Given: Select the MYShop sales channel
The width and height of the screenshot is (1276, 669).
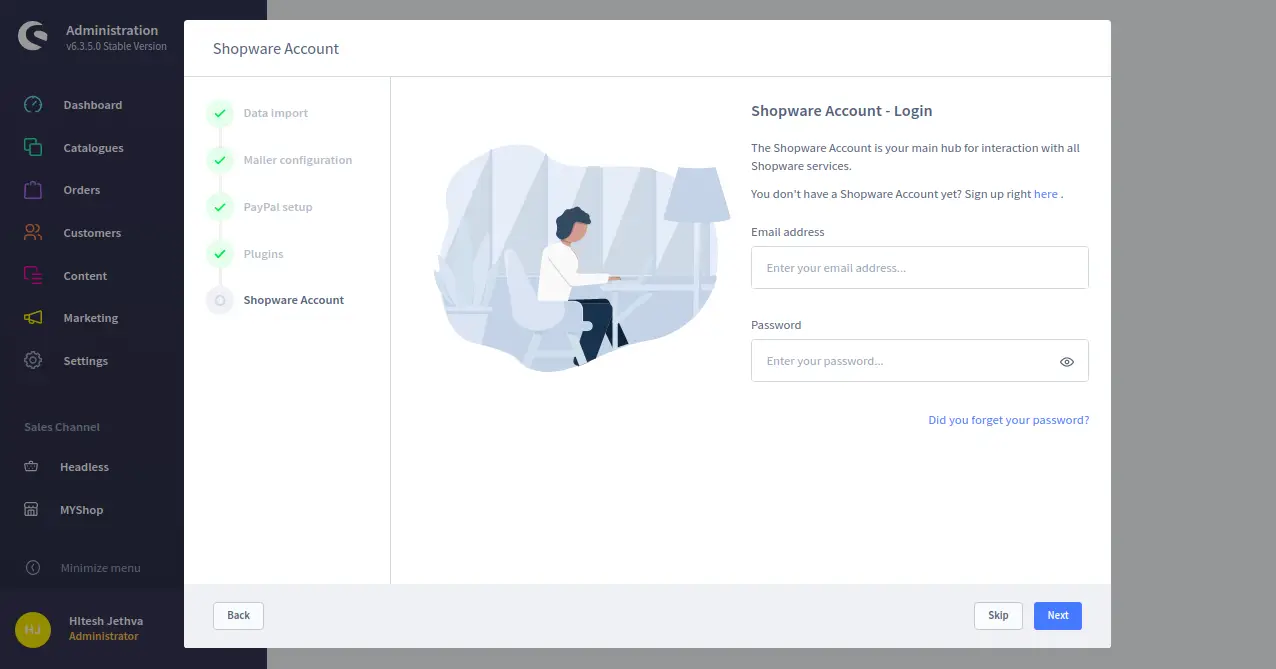Looking at the screenshot, I should 82,510.
